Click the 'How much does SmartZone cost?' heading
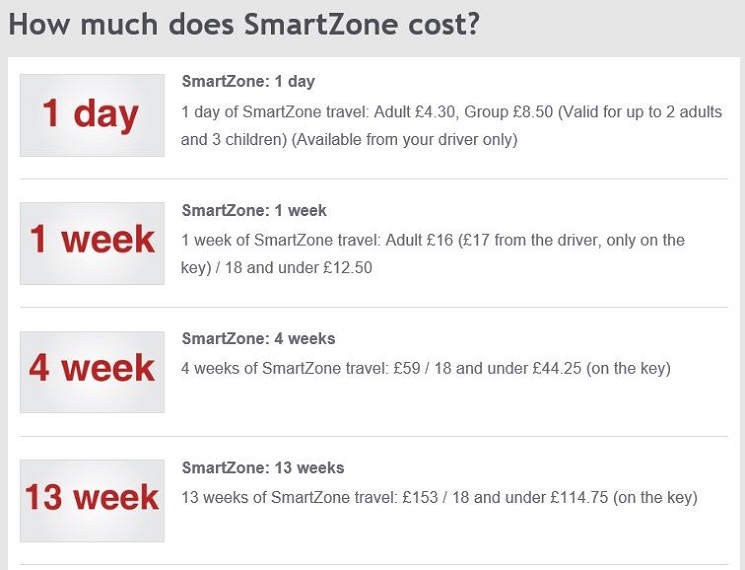 click(244, 25)
